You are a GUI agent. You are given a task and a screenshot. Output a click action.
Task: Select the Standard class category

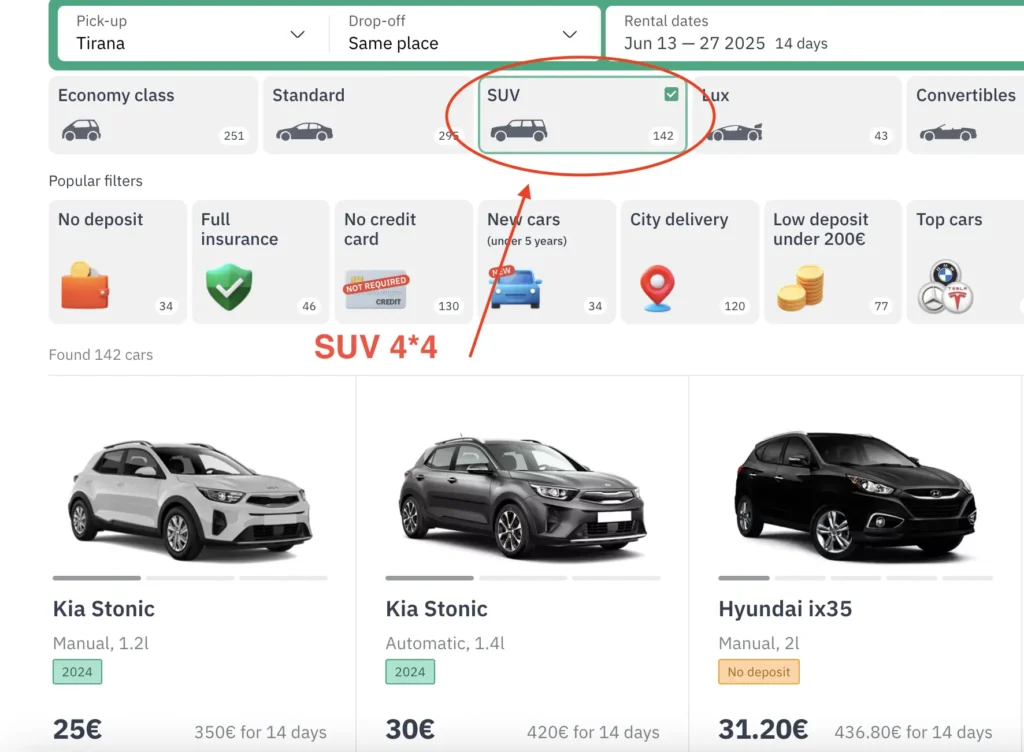(369, 115)
